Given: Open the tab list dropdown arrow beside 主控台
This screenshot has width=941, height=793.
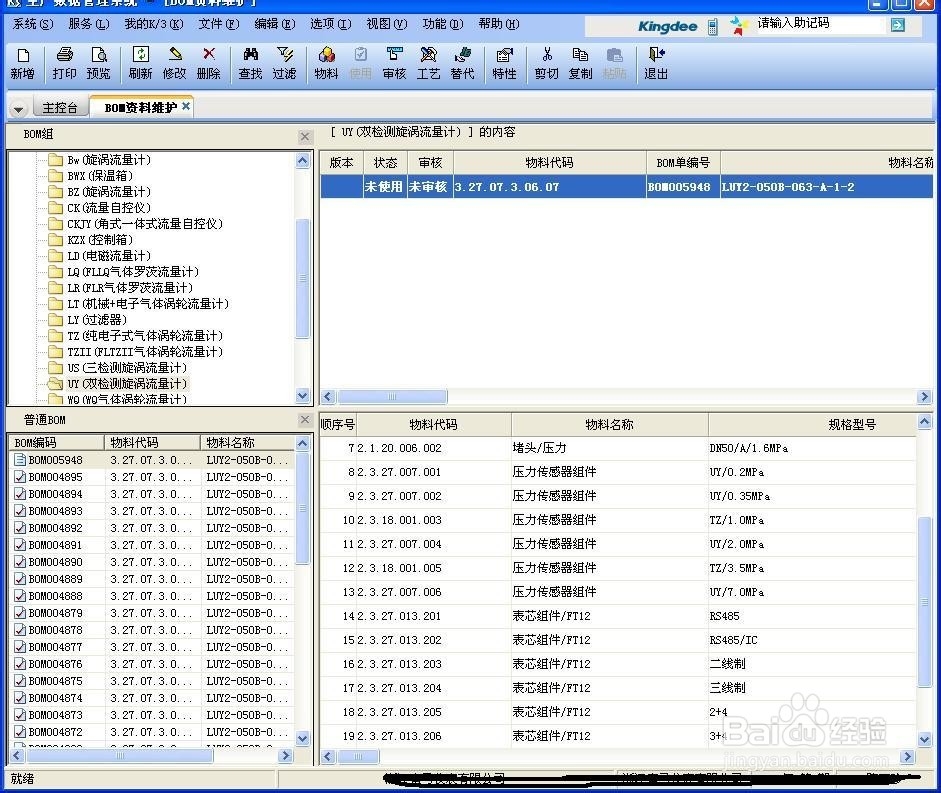Looking at the screenshot, I should (x=19, y=109).
